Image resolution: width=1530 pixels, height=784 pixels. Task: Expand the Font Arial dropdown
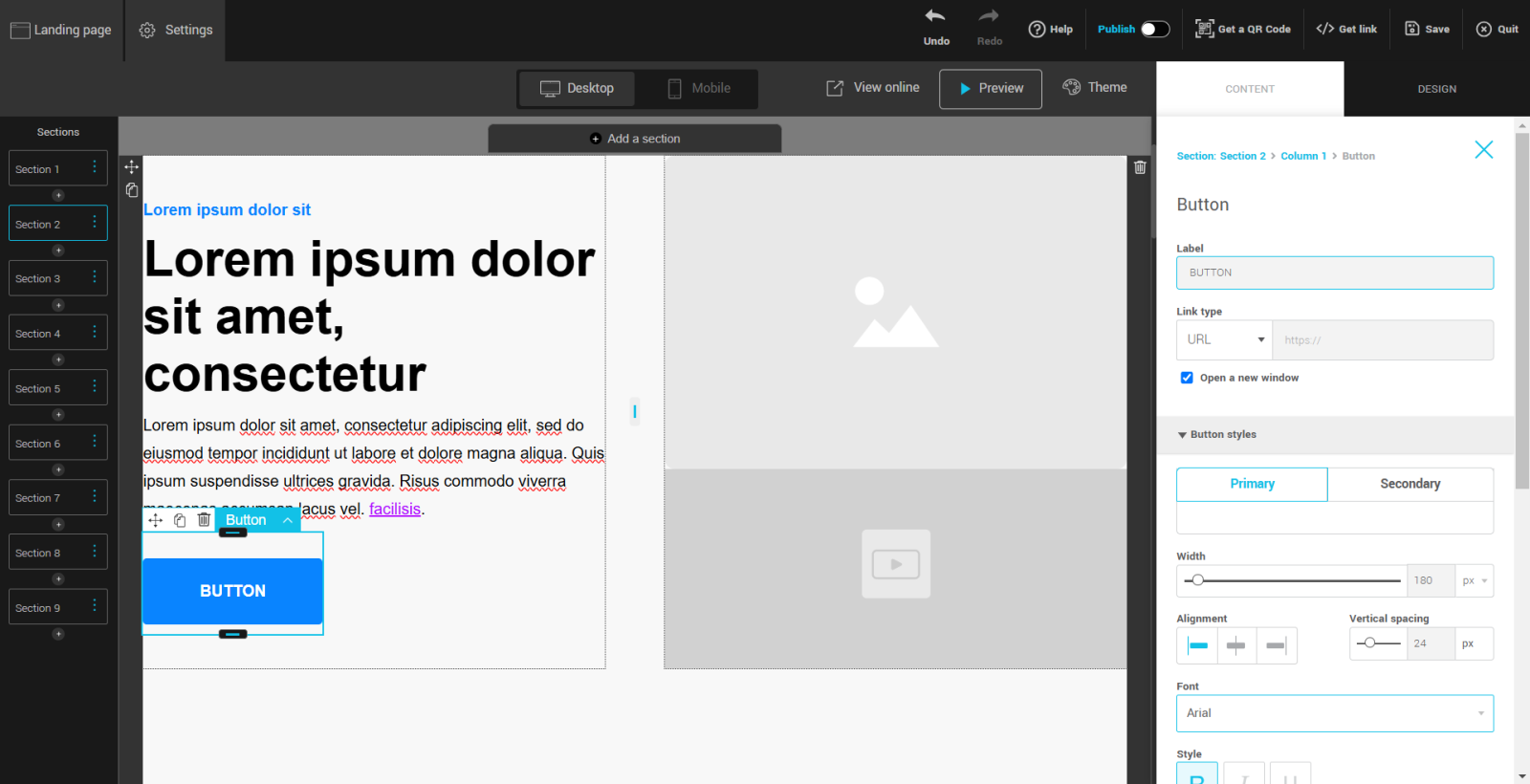pyautogui.click(x=1334, y=713)
